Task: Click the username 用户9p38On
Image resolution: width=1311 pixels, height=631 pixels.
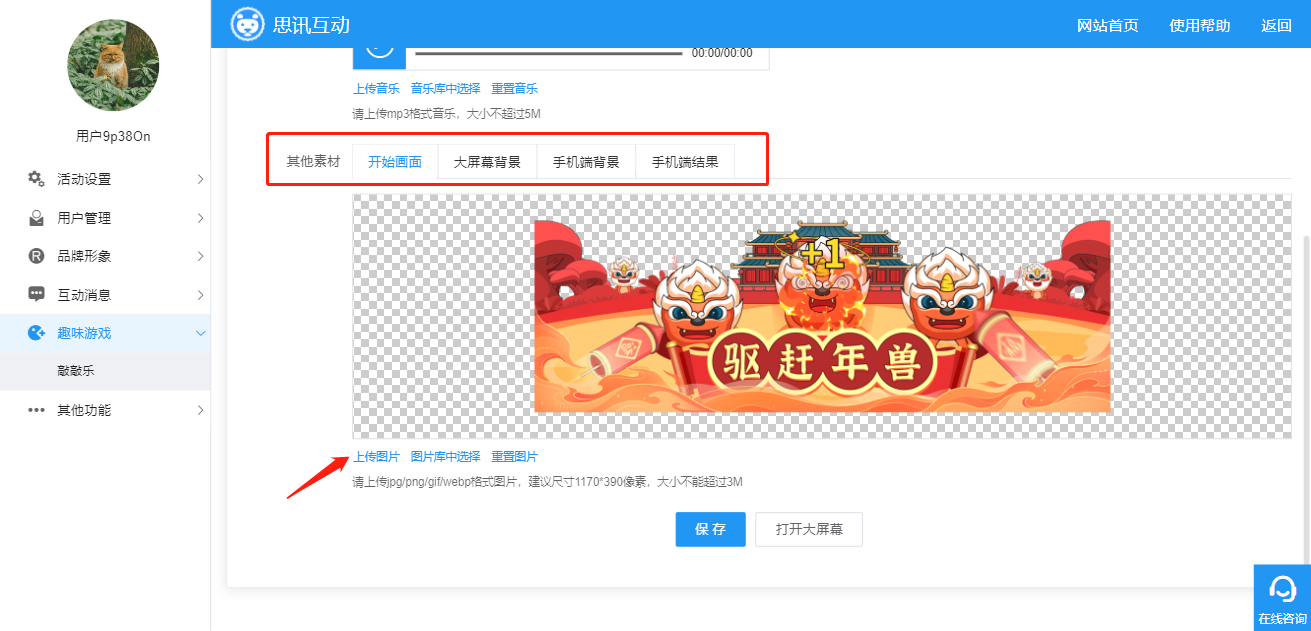Action: (x=113, y=136)
